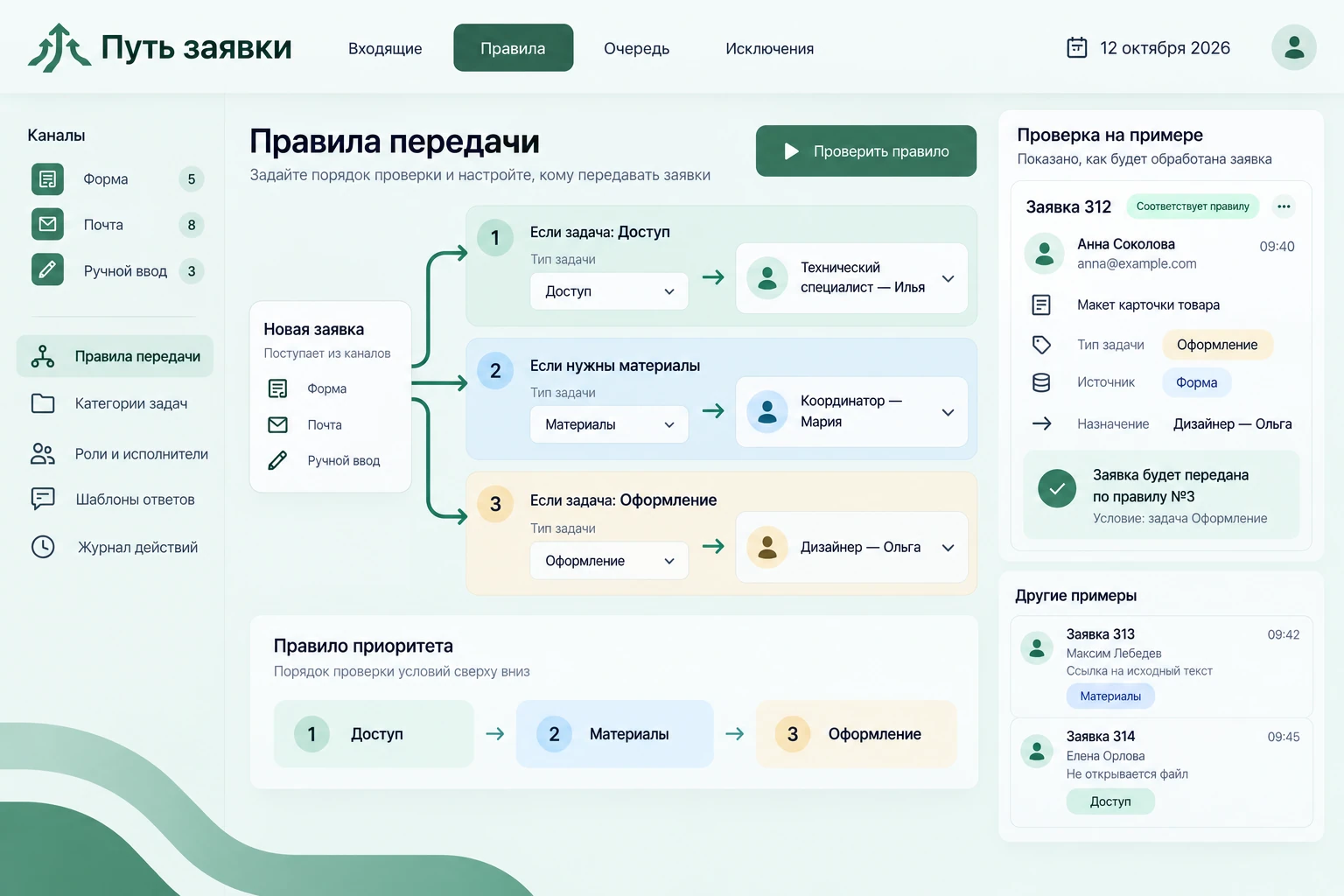Viewport: 1344px width, 896px height.
Task: Click the number 3 badge on Если задача: Оформление
Action: [494, 504]
